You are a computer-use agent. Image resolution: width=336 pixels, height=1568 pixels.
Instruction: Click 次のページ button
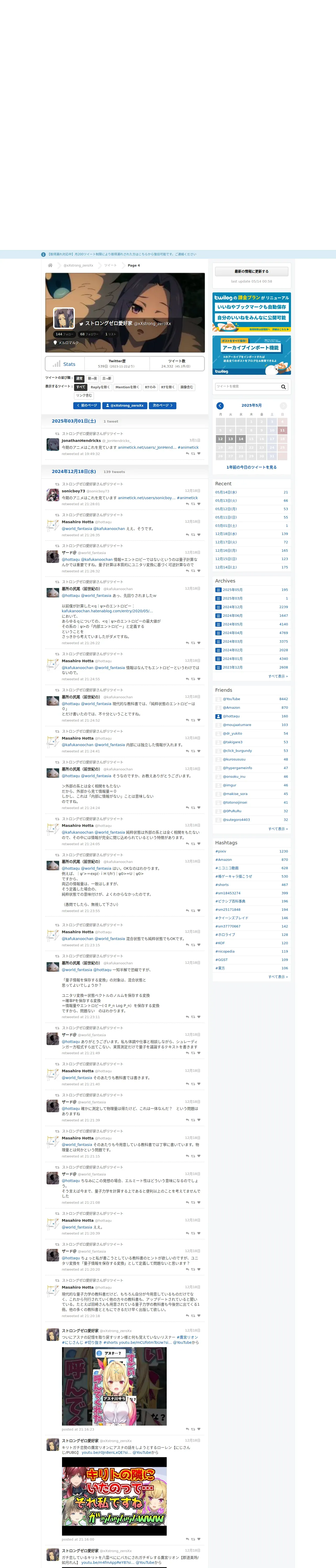[x=163, y=405]
